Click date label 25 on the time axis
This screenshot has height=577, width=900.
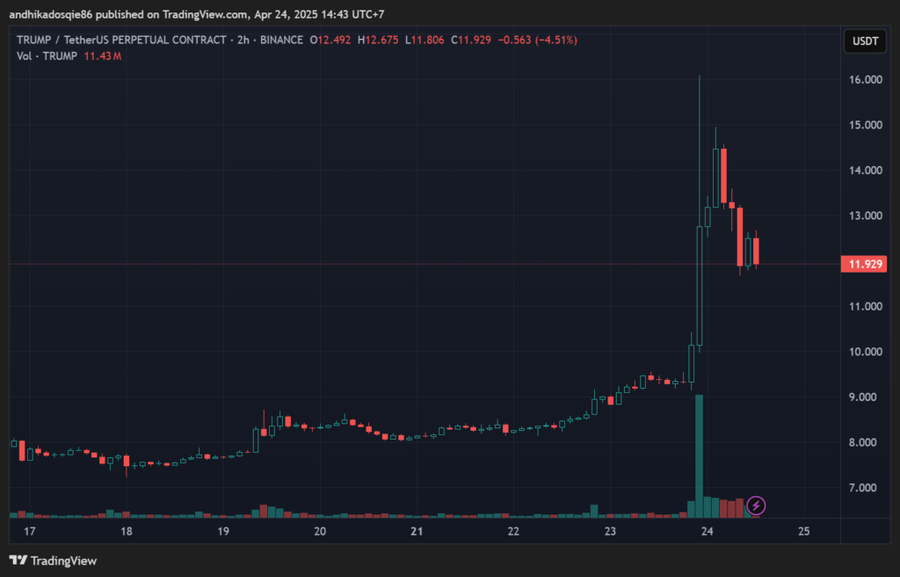804,532
